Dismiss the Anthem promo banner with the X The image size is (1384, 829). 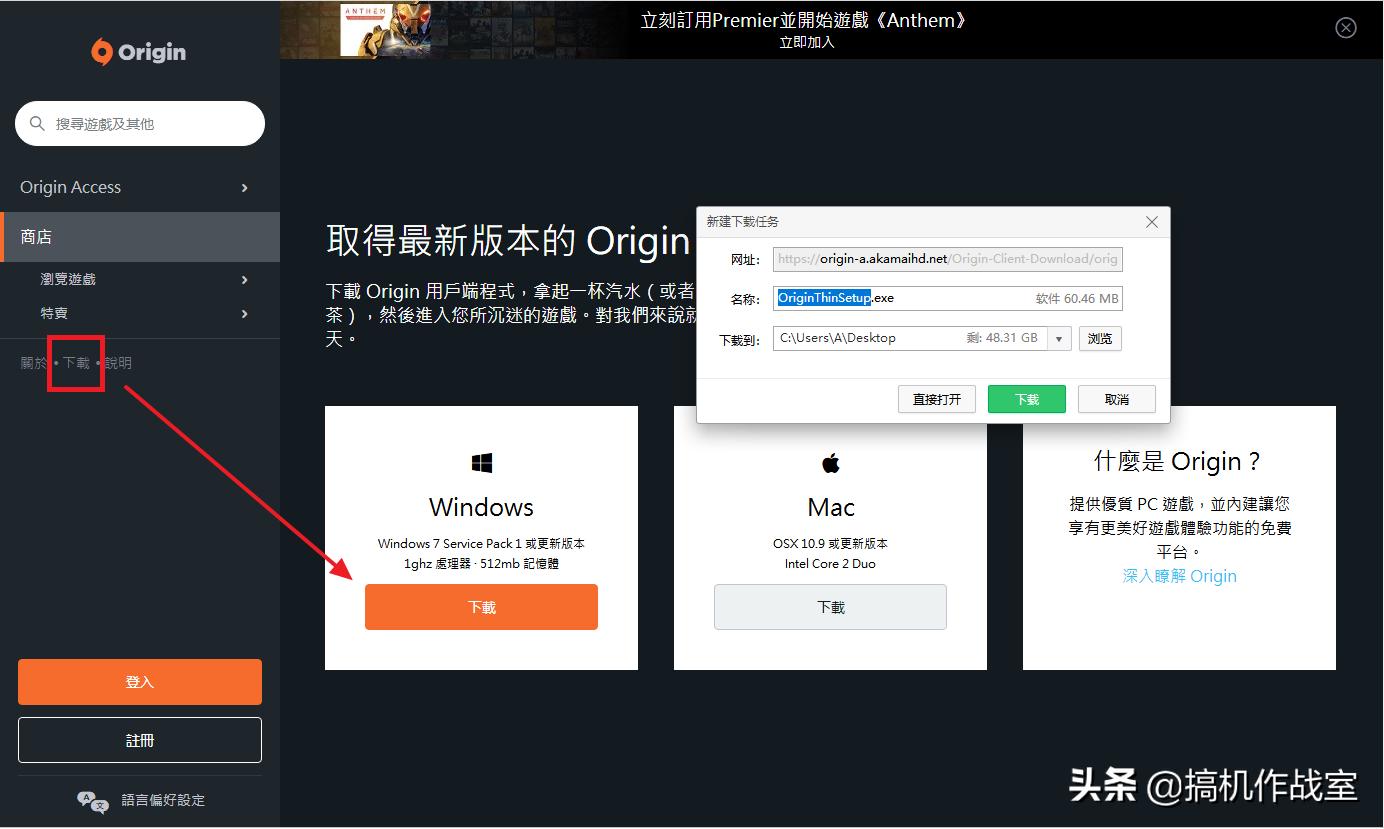click(1345, 27)
